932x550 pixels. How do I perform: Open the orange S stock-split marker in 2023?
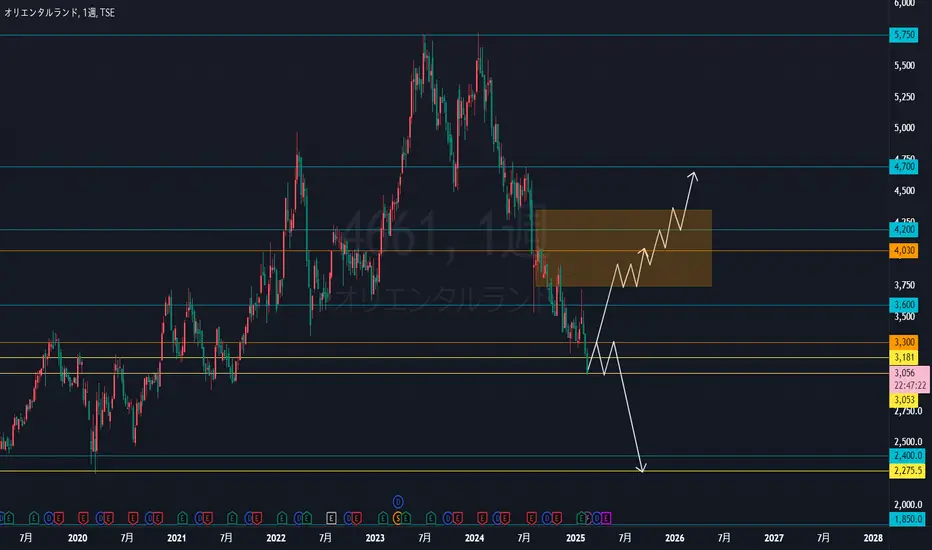click(397, 518)
